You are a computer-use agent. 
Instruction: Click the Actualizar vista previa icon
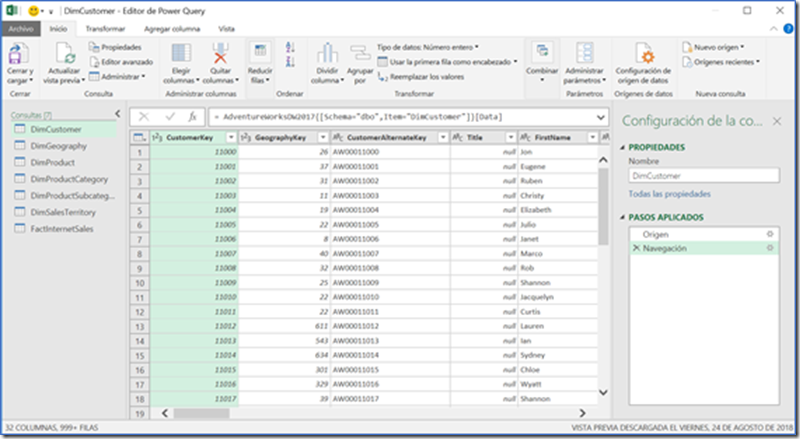point(63,52)
